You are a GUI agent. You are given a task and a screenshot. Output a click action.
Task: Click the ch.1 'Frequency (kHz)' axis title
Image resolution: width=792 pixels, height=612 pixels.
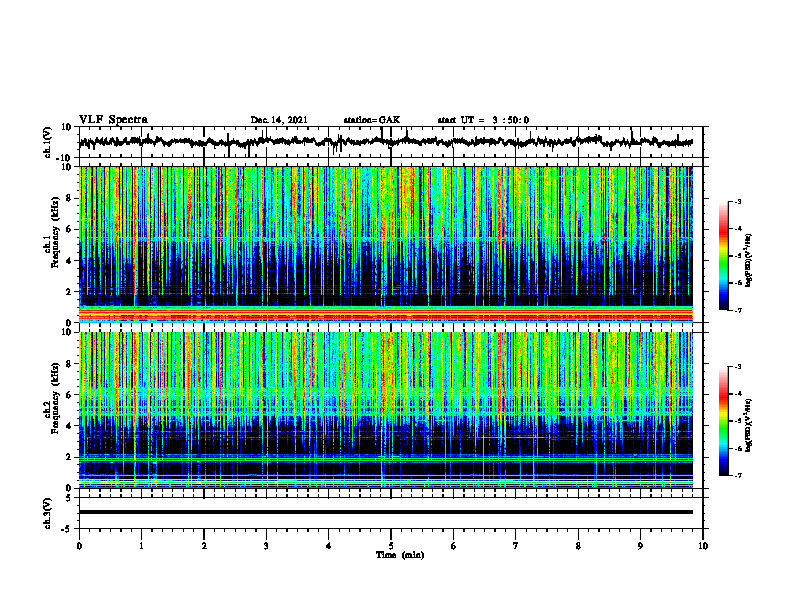[x=56, y=233]
